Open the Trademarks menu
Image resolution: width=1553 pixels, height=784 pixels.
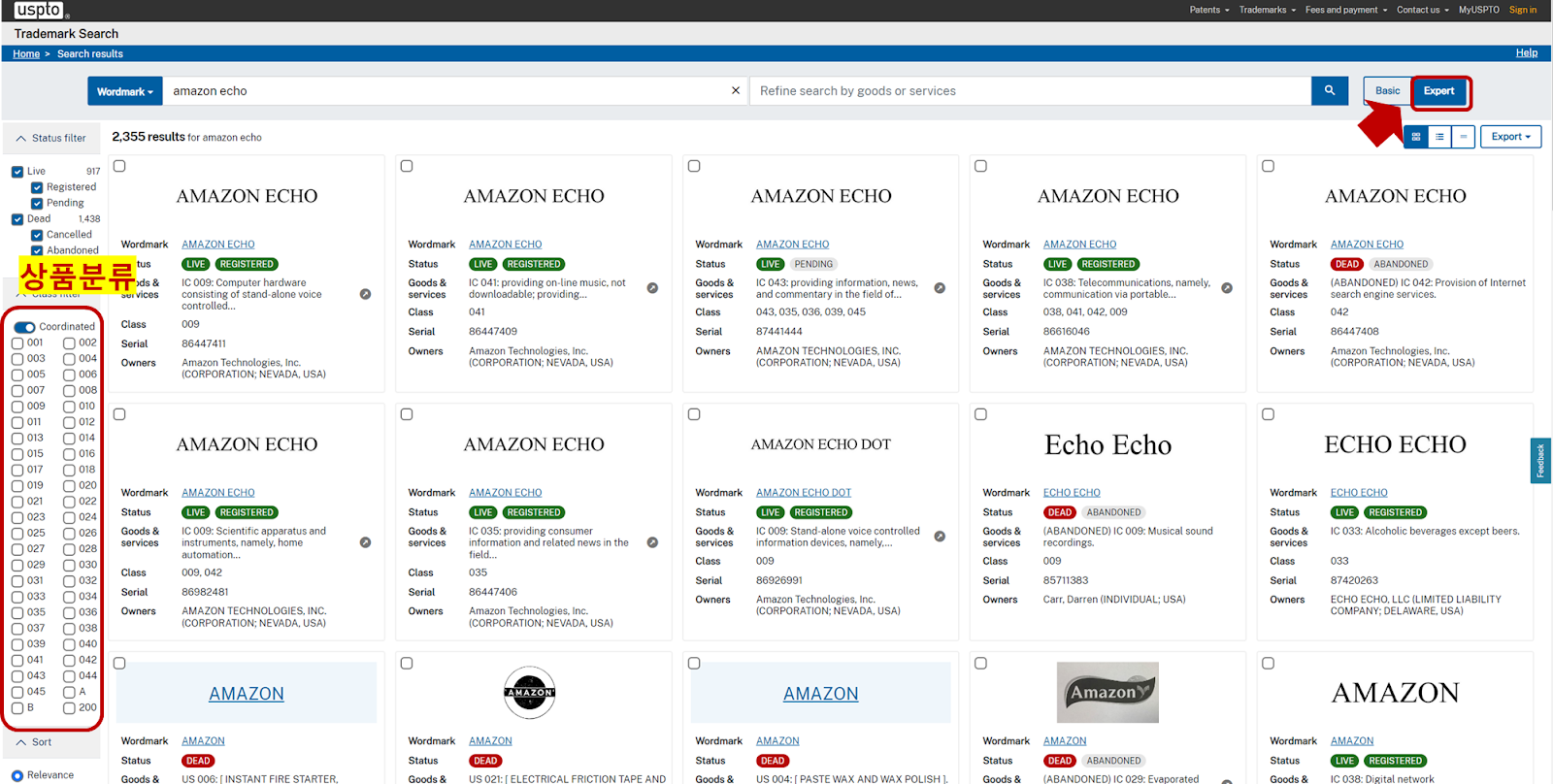point(1267,10)
